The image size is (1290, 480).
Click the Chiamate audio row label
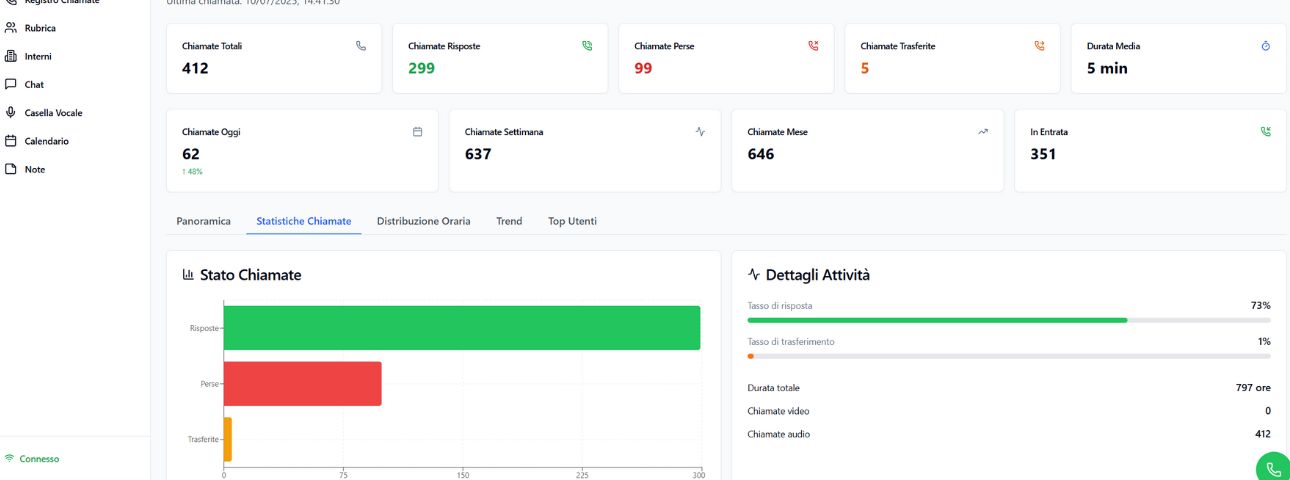[778, 434]
